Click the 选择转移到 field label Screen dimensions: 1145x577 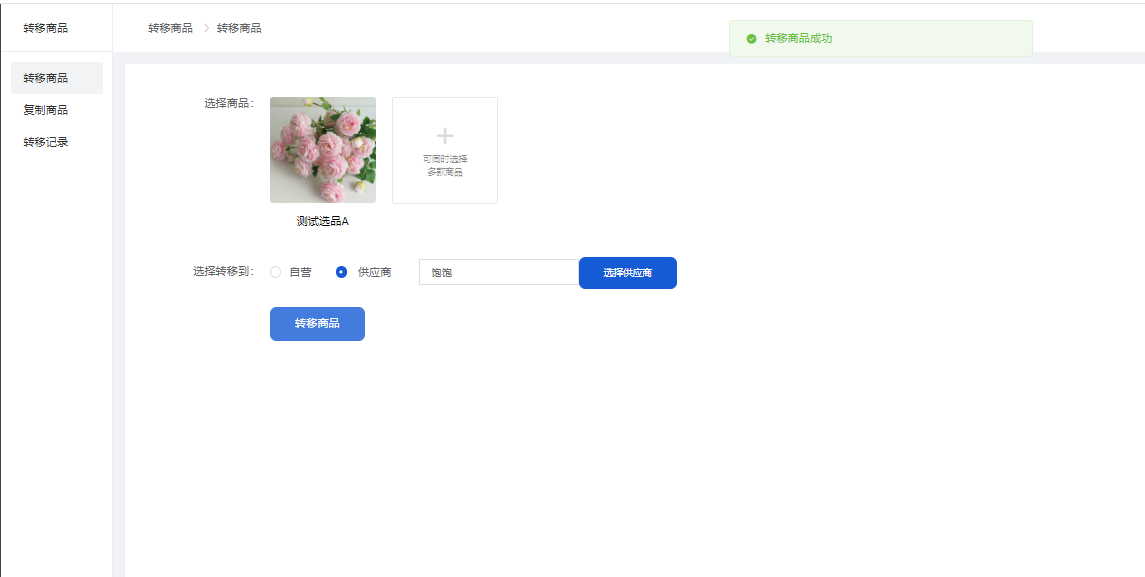click(223, 271)
